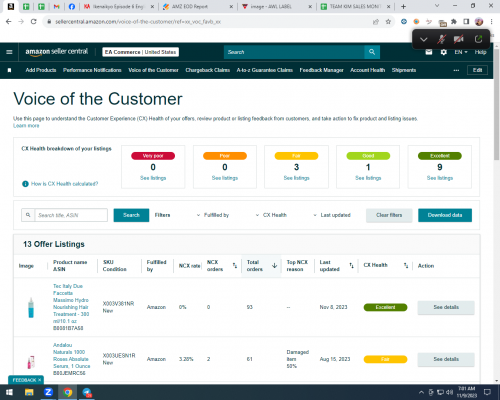Viewport: 500px width, 400px height.
Task: Open A-to-z Guarantee Claims menu item
Action: point(265,70)
